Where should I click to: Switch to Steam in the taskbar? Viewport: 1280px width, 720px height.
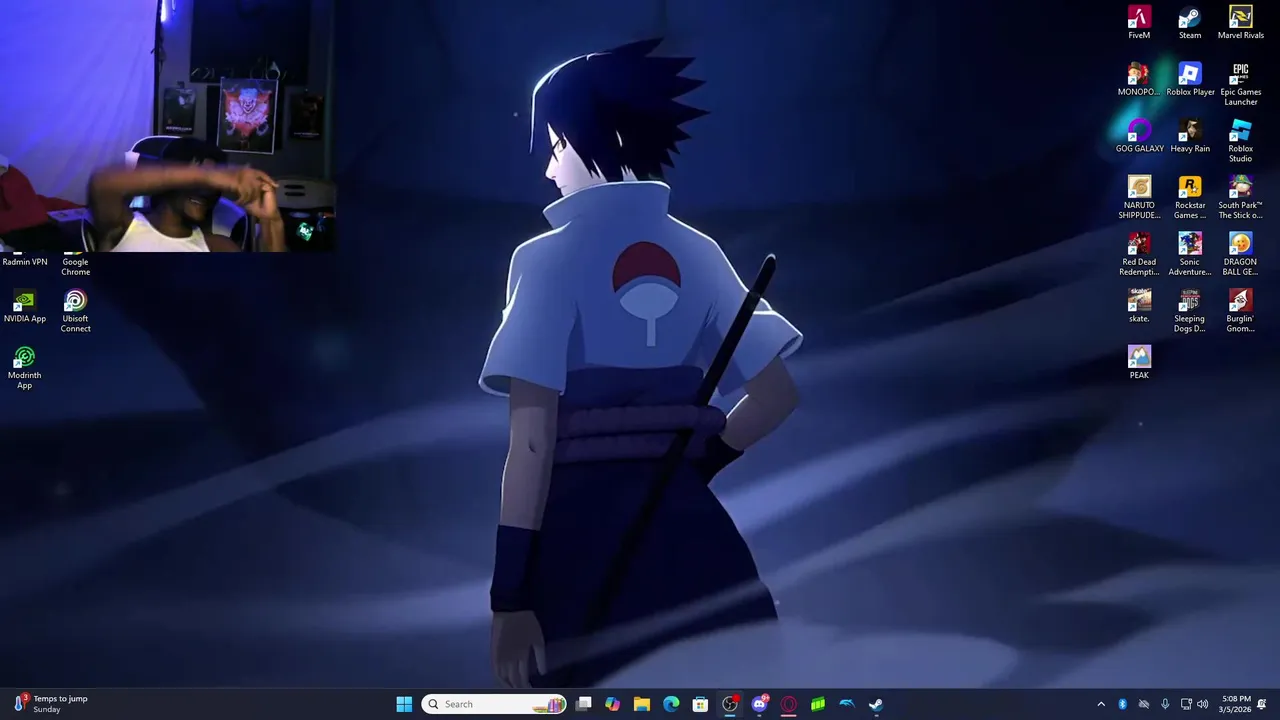coord(876,704)
